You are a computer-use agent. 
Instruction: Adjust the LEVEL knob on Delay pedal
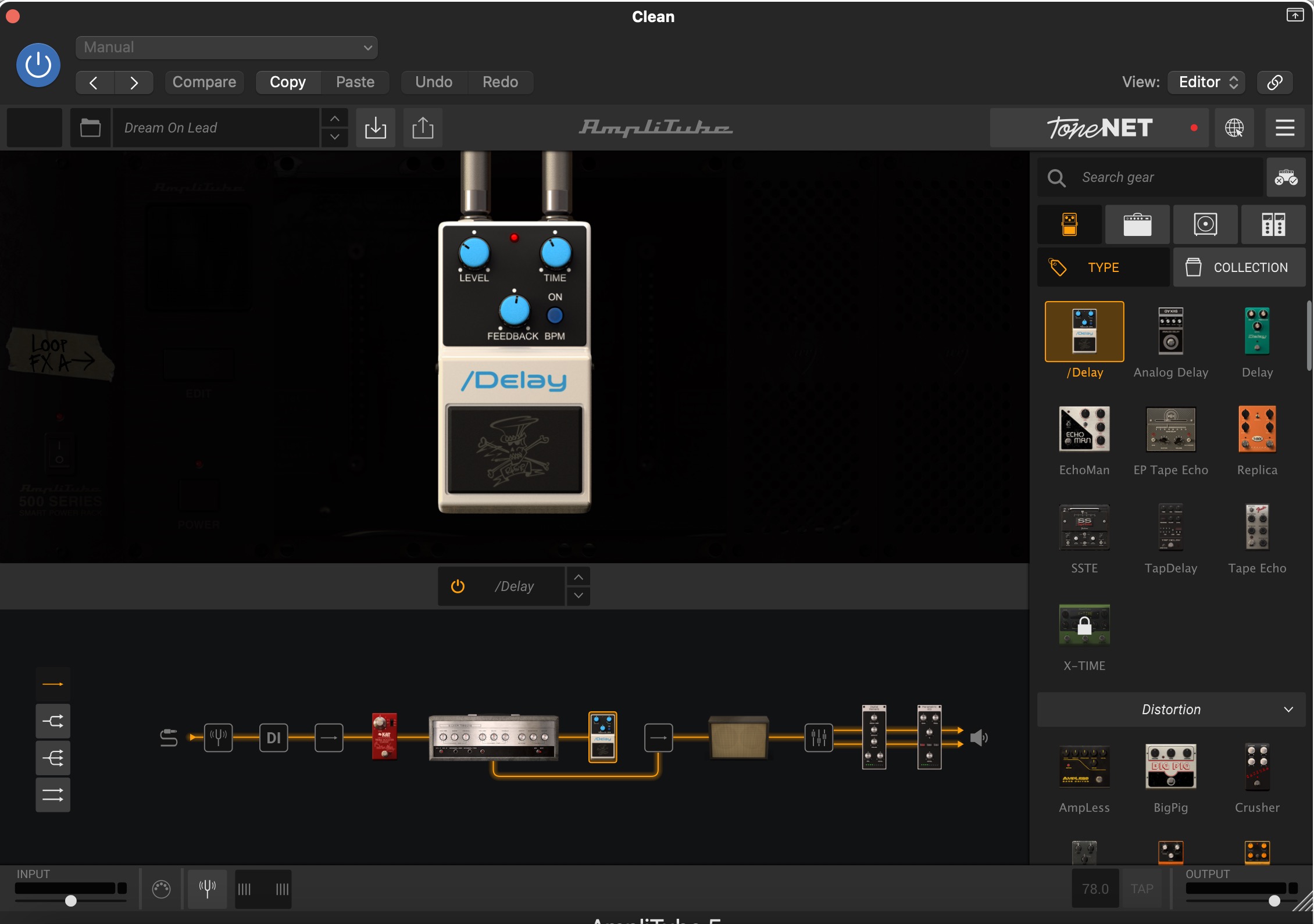[x=474, y=254]
